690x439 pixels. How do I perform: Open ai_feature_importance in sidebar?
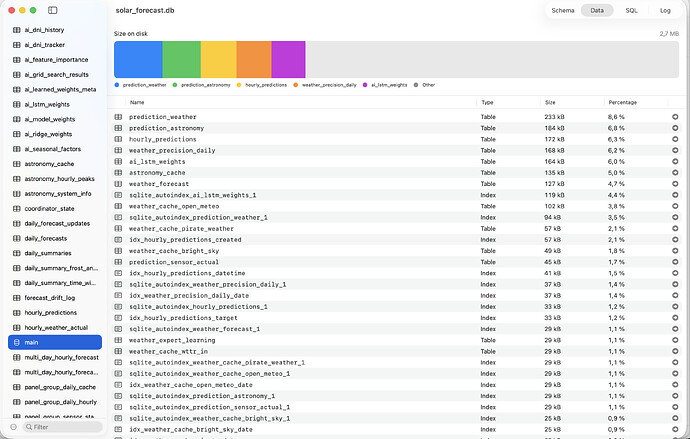pyautogui.click(x=55, y=60)
